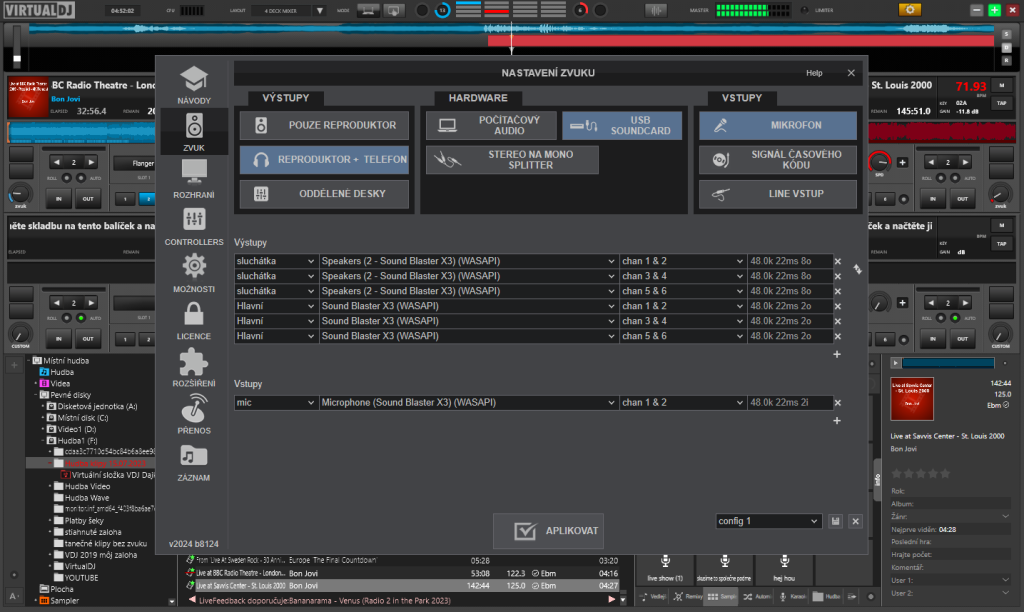Select the Rozhraní interface settings icon
The width and height of the screenshot is (1024, 612).
click(x=194, y=177)
